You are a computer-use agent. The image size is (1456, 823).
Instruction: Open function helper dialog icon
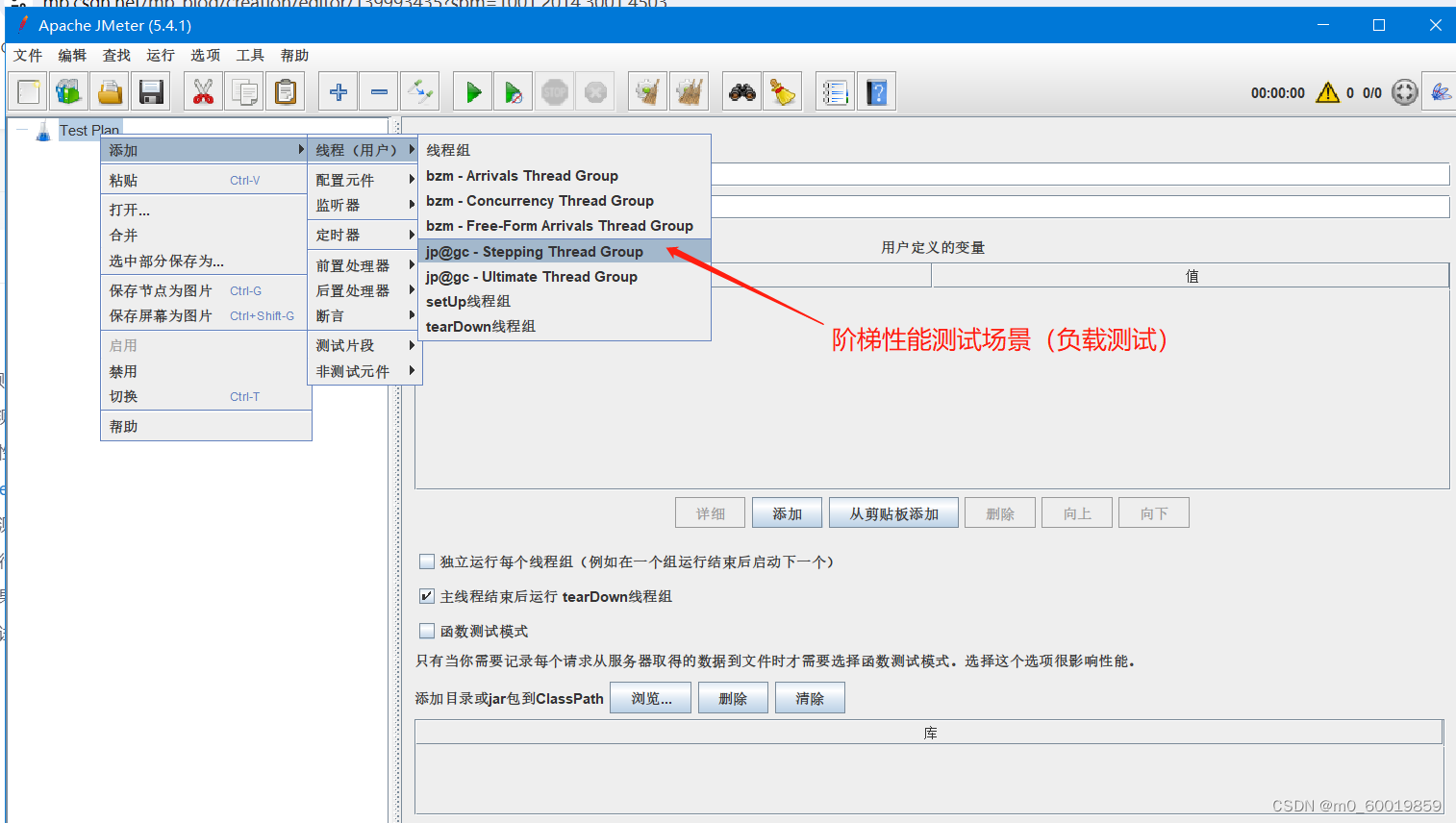[x=835, y=92]
